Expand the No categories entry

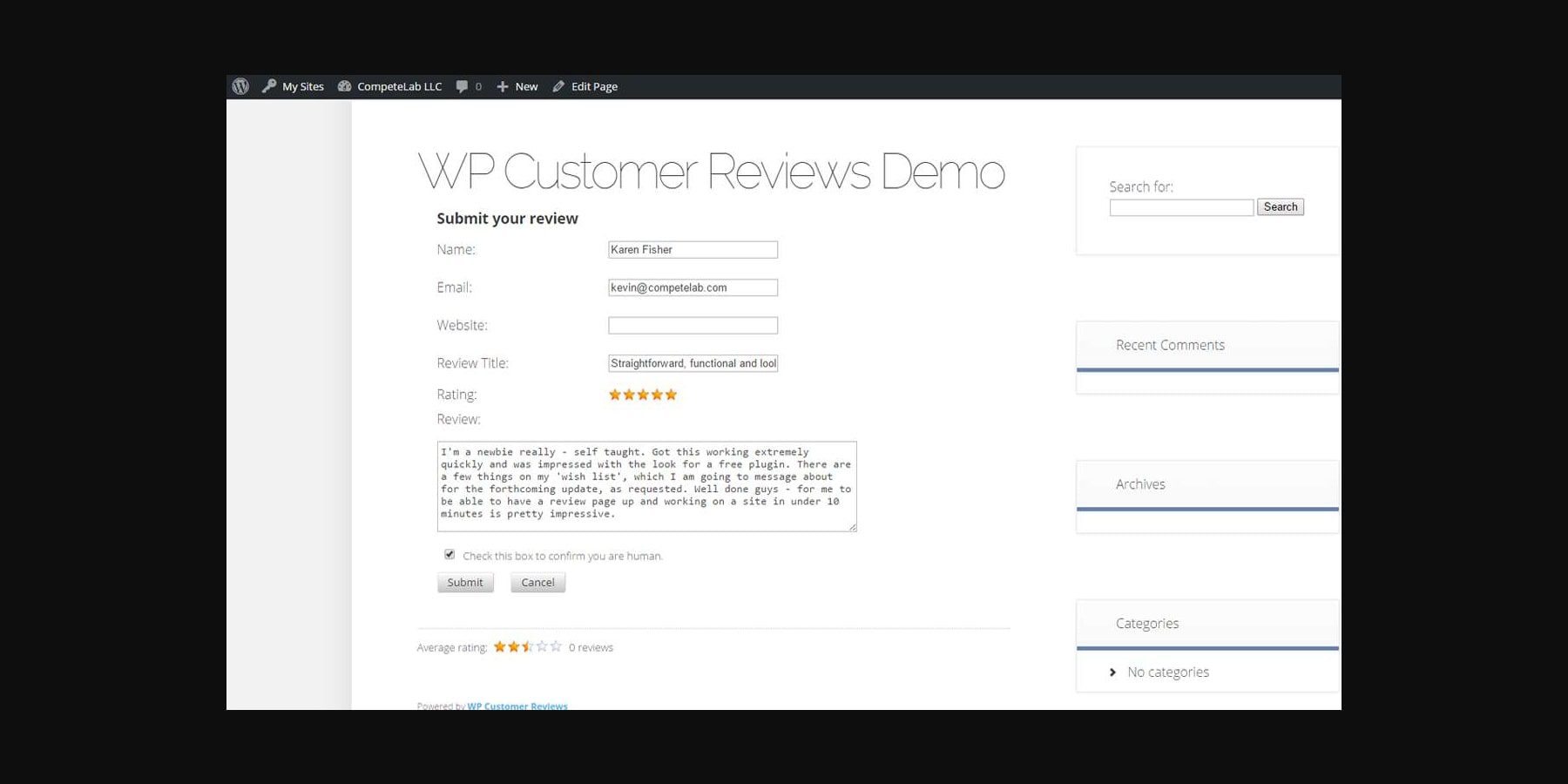click(1167, 672)
